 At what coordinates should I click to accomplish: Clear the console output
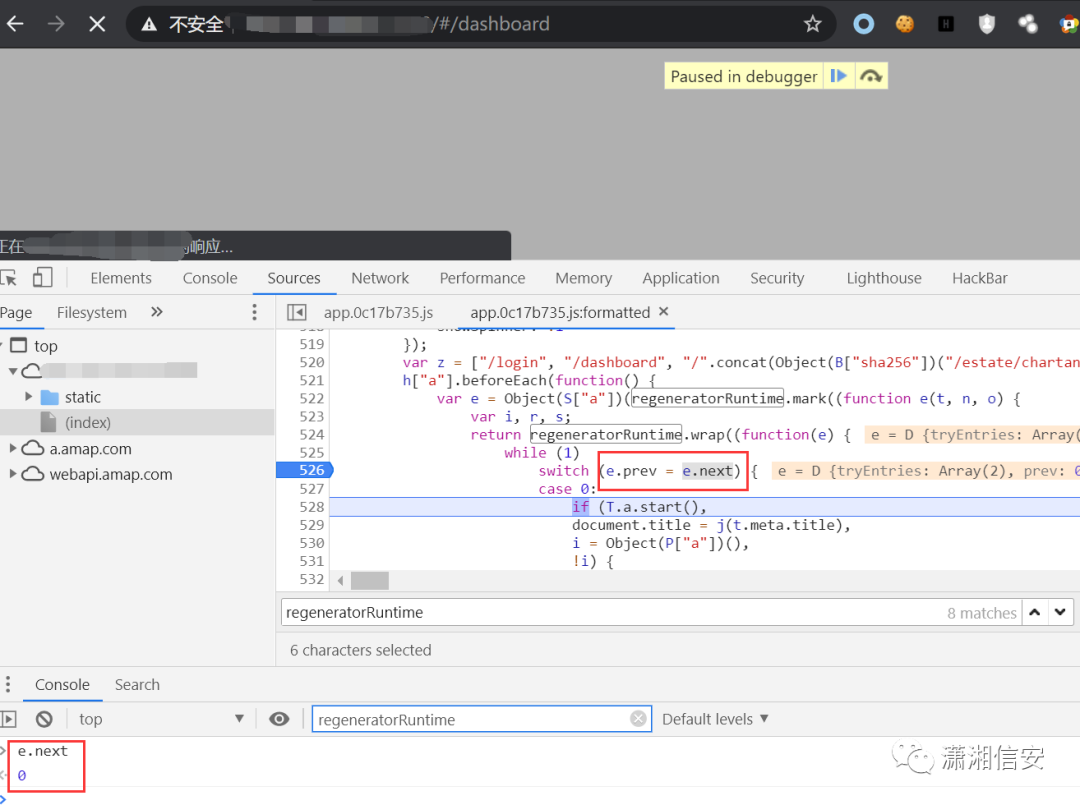tap(44, 720)
